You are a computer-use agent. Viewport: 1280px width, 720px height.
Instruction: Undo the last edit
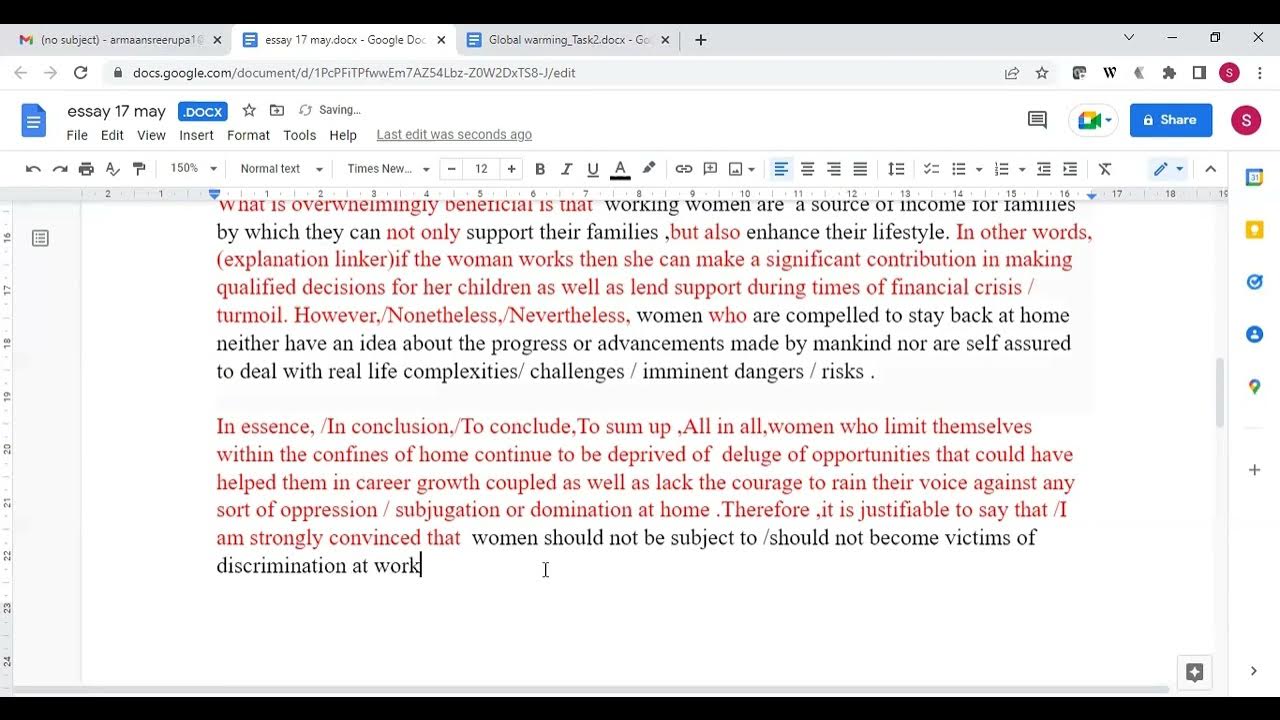pos(33,169)
